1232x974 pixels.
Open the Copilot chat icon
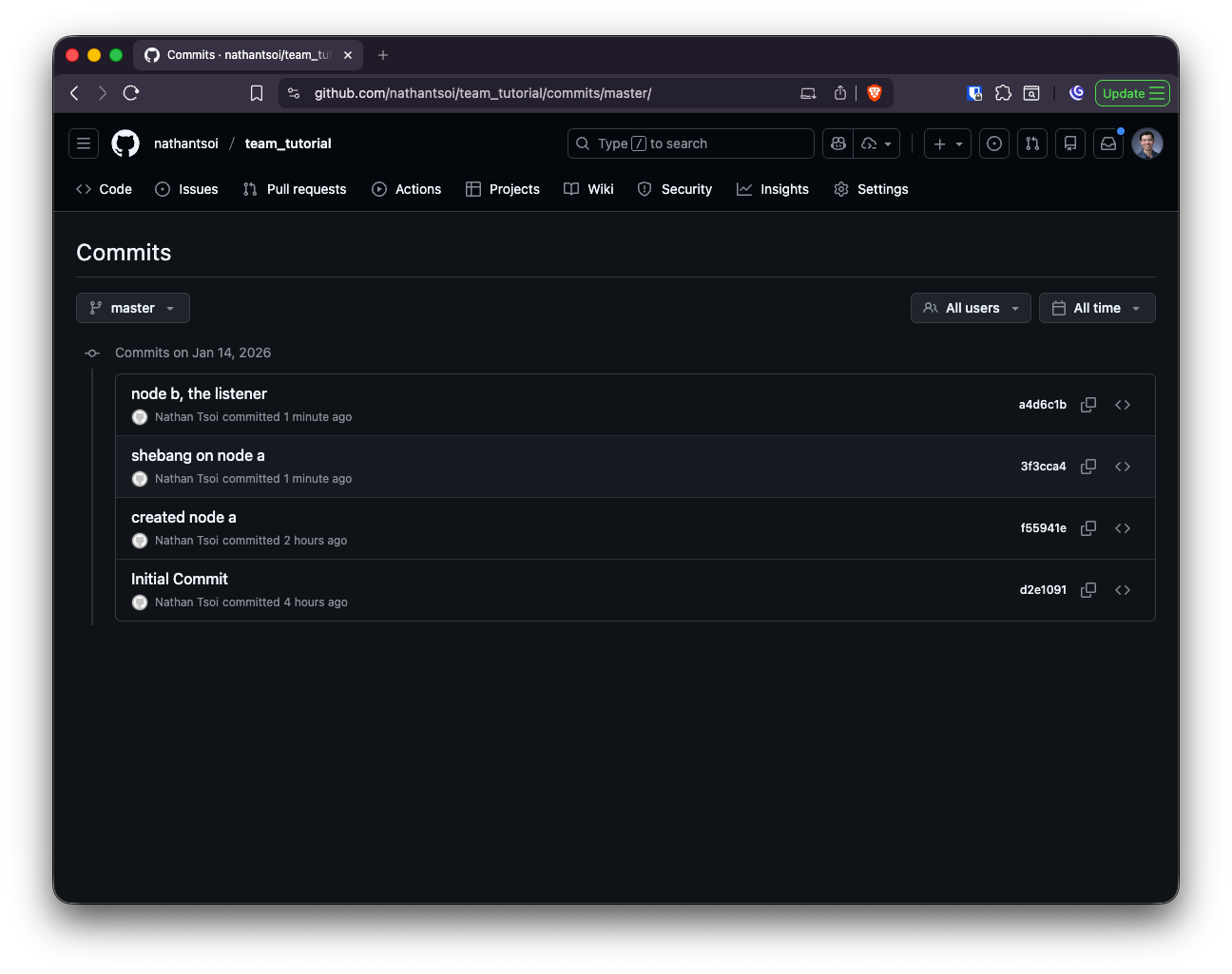coord(838,143)
